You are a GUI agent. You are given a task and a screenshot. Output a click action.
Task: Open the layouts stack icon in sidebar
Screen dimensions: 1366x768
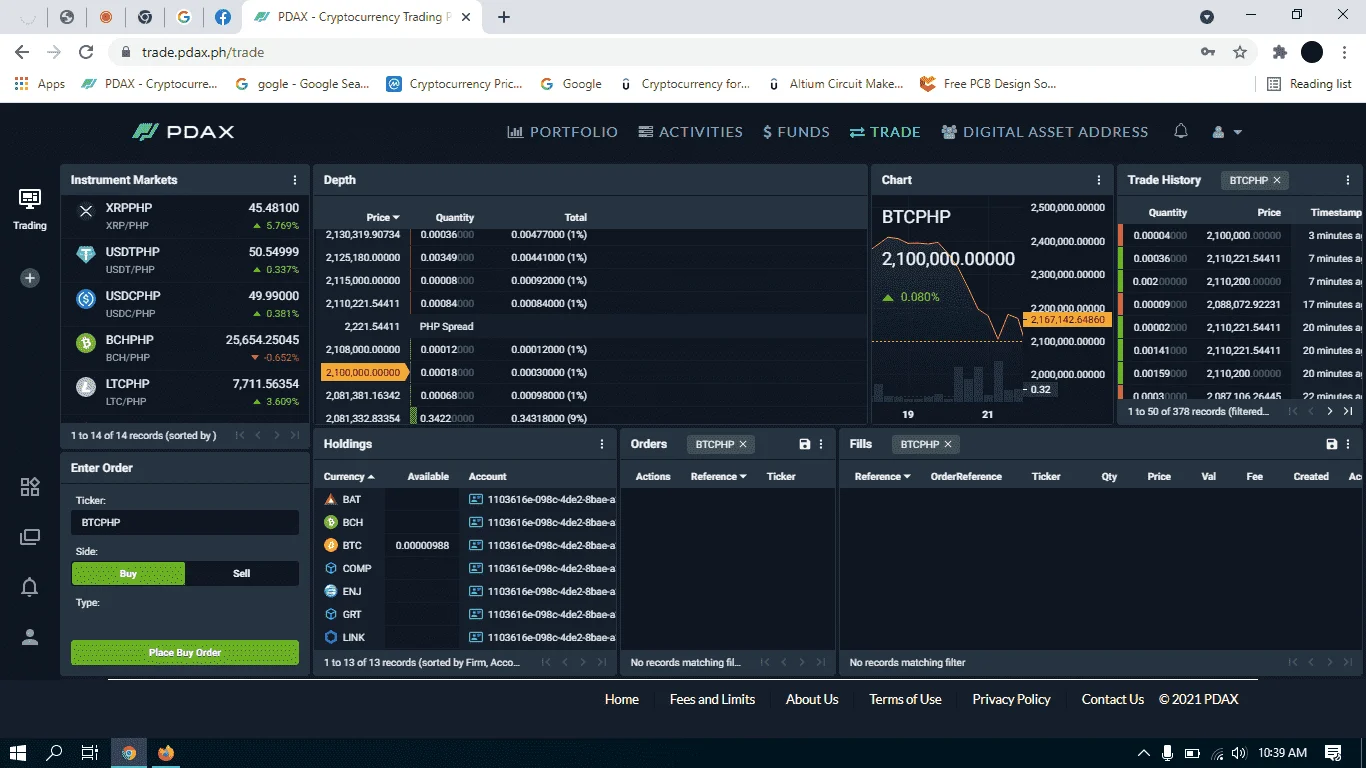(30, 537)
